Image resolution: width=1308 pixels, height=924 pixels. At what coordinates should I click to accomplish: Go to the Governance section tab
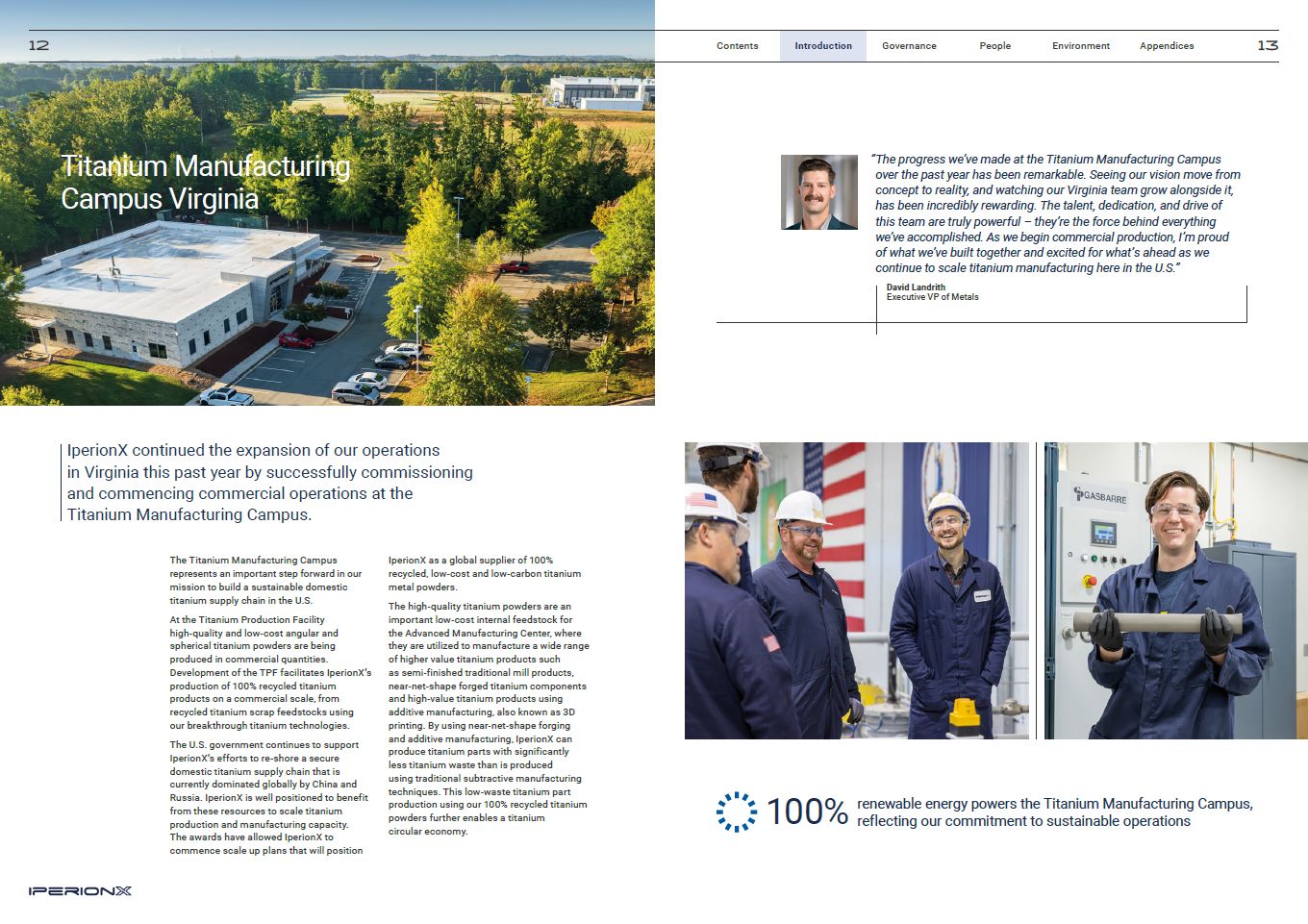pos(909,46)
